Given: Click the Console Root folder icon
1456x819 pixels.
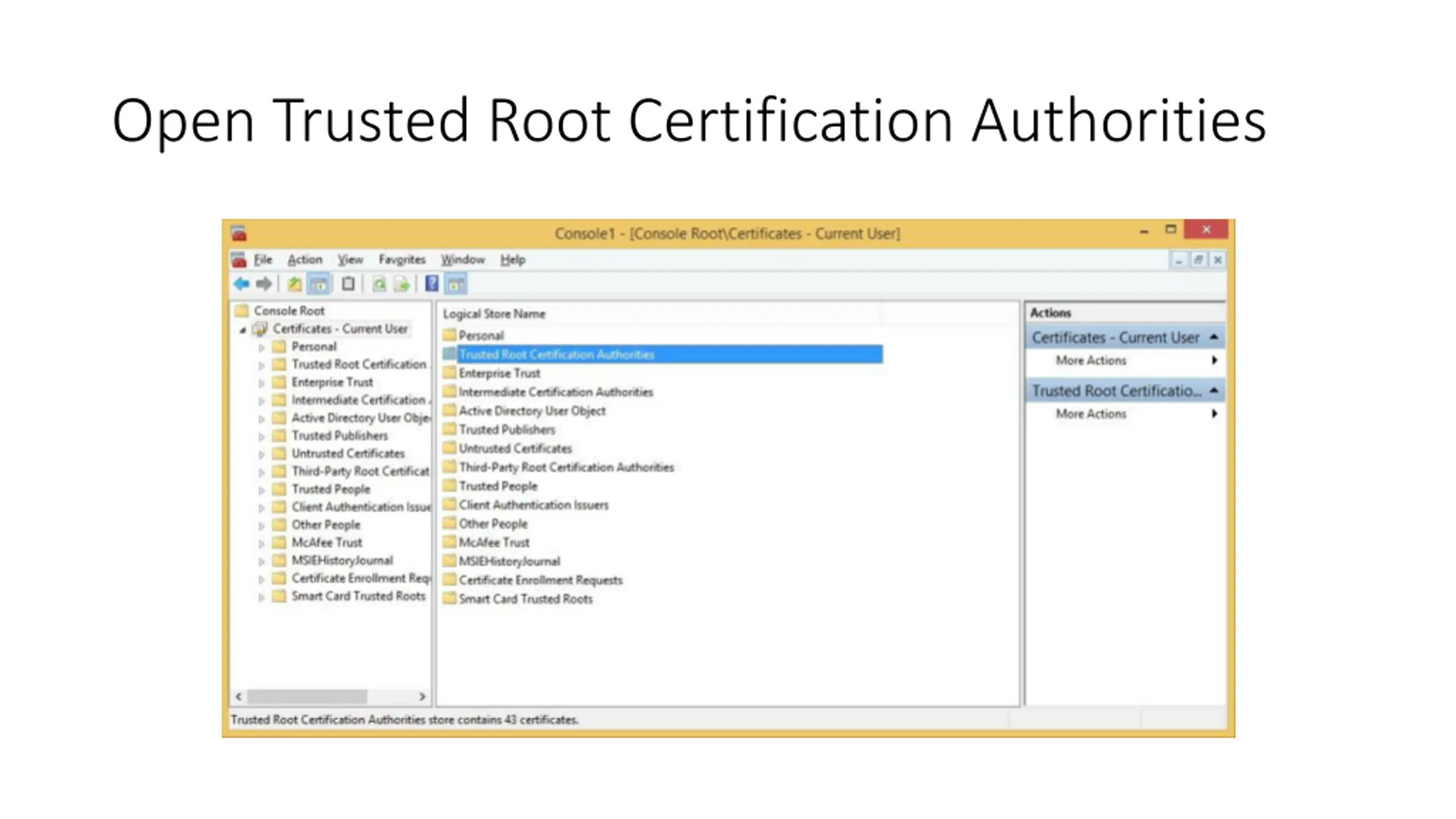Looking at the screenshot, I should coord(242,311).
